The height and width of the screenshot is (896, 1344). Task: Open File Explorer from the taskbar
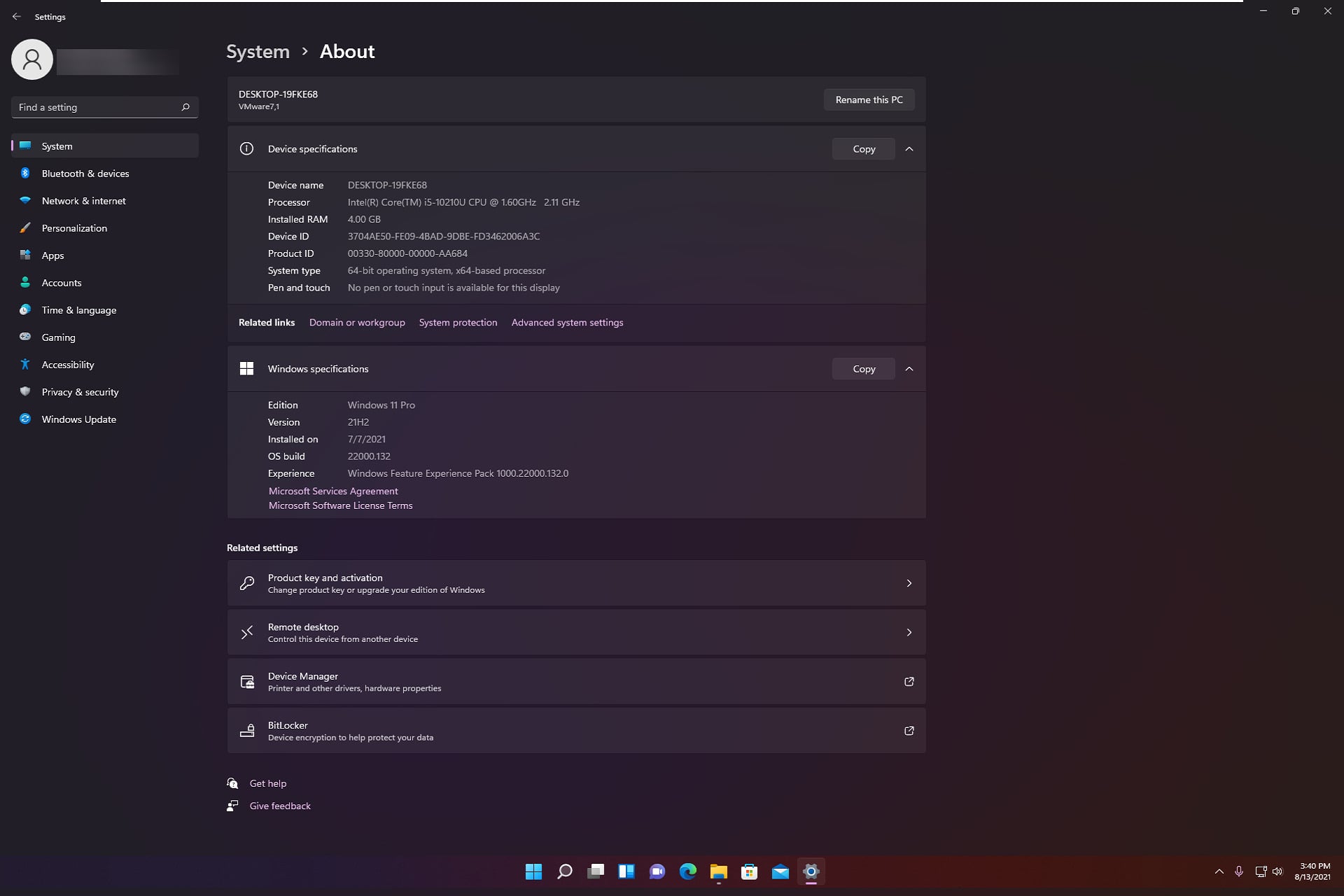coord(719,871)
